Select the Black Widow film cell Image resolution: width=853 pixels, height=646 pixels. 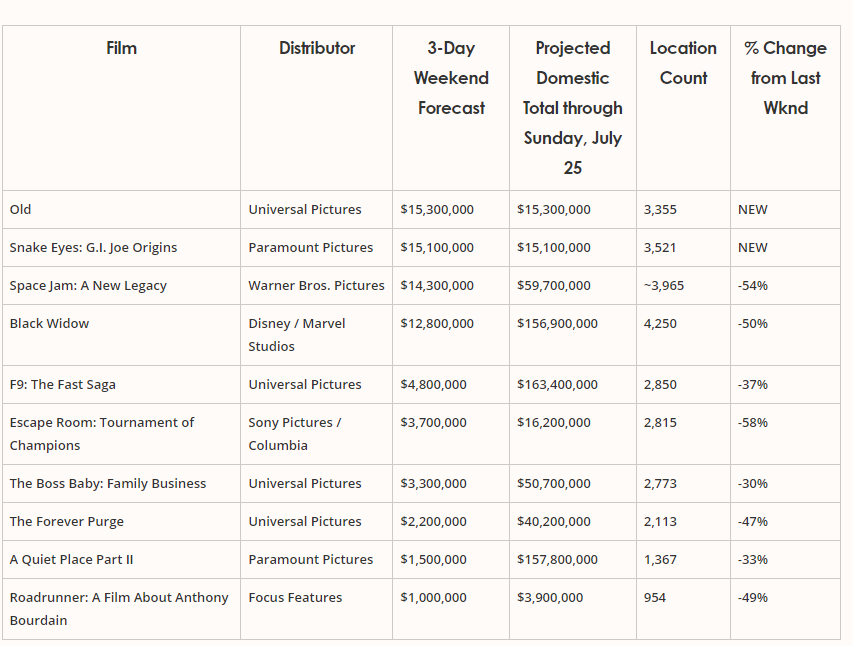point(50,324)
